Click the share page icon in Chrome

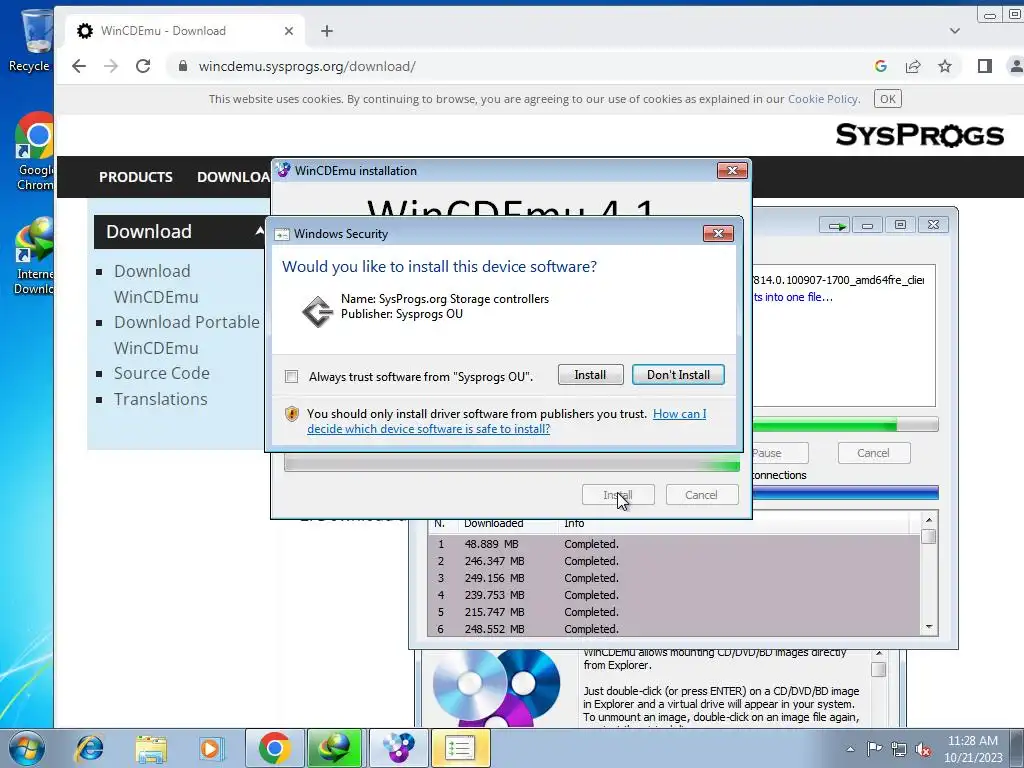[912, 66]
